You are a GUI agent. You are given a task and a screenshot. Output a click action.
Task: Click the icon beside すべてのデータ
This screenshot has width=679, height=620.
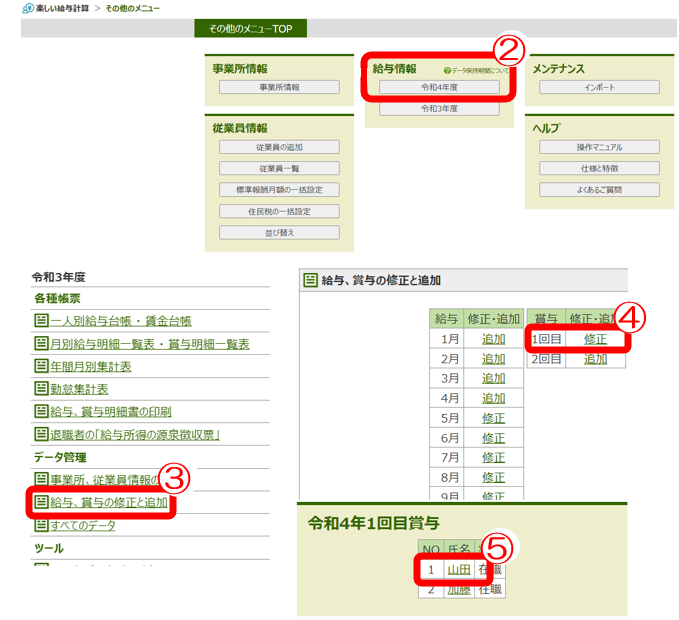click(x=42, y=525)
